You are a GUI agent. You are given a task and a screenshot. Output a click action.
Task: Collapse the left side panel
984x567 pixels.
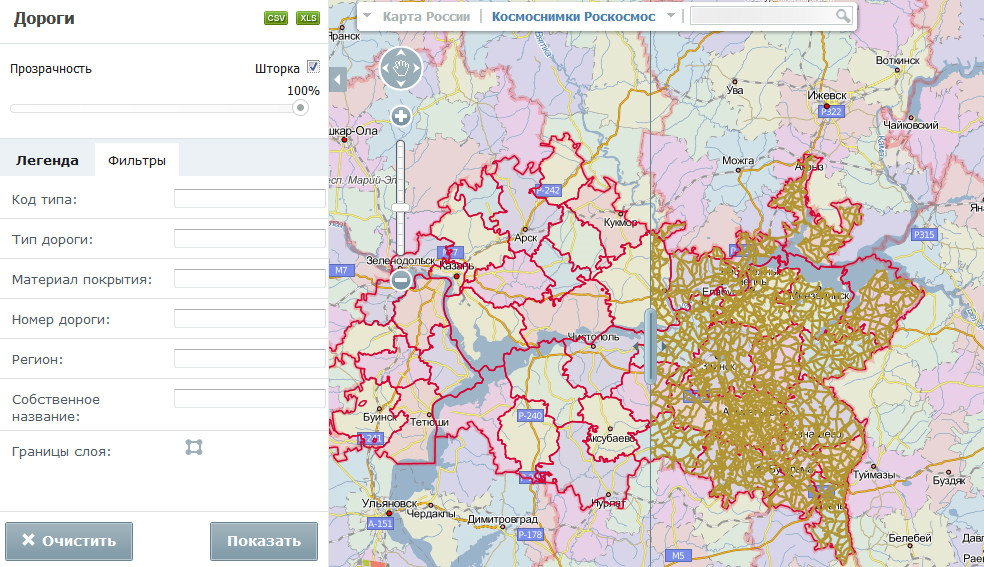[x=337, y=79]
